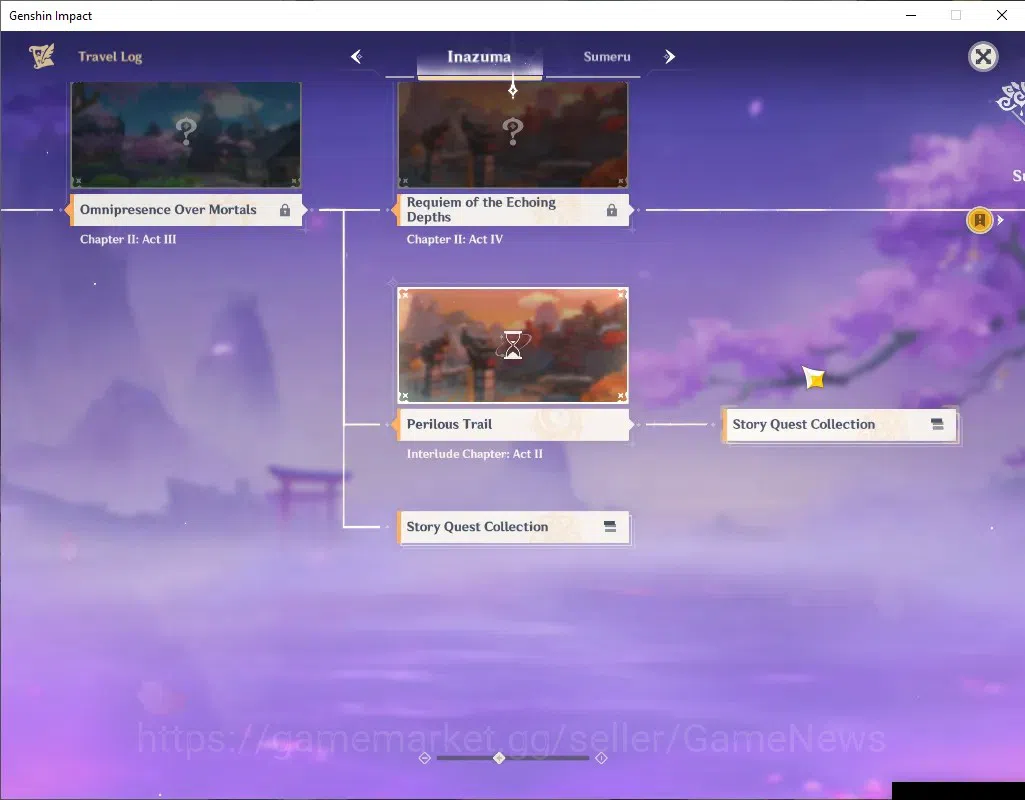Click arrow beside the yellow bookmark marker
Screen dimensions: 1025x800
tap(1000, 220)
